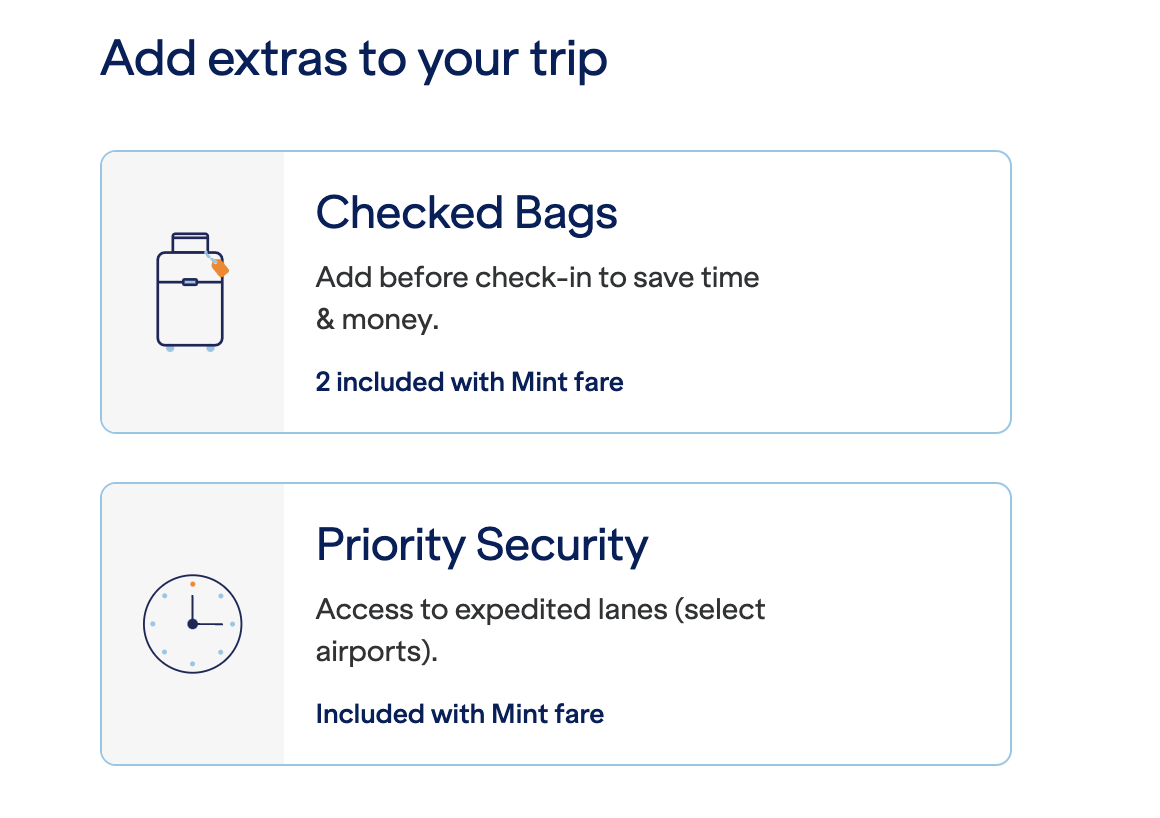Click "2 included with Mint fare" text
The width and height of the screenshot is (1160, 818).
[469, 381]
